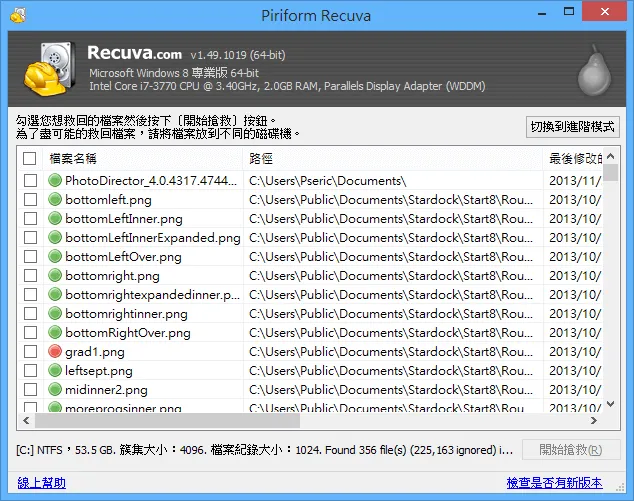
Task: Open the 線上幫助 link
Action: coord(41,483)
